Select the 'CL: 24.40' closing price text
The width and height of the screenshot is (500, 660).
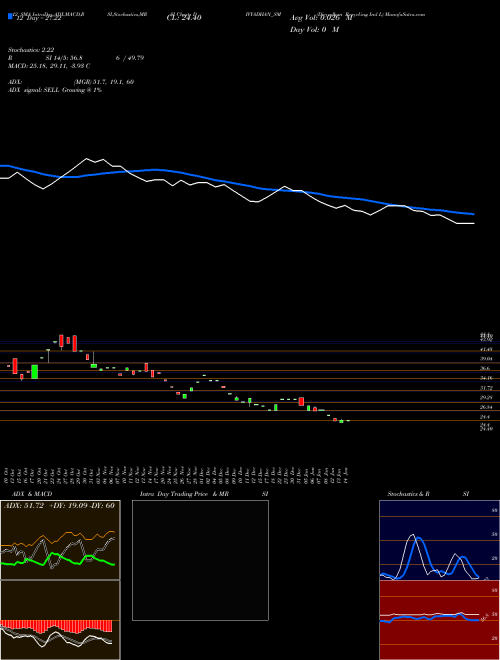coord(184,17)
